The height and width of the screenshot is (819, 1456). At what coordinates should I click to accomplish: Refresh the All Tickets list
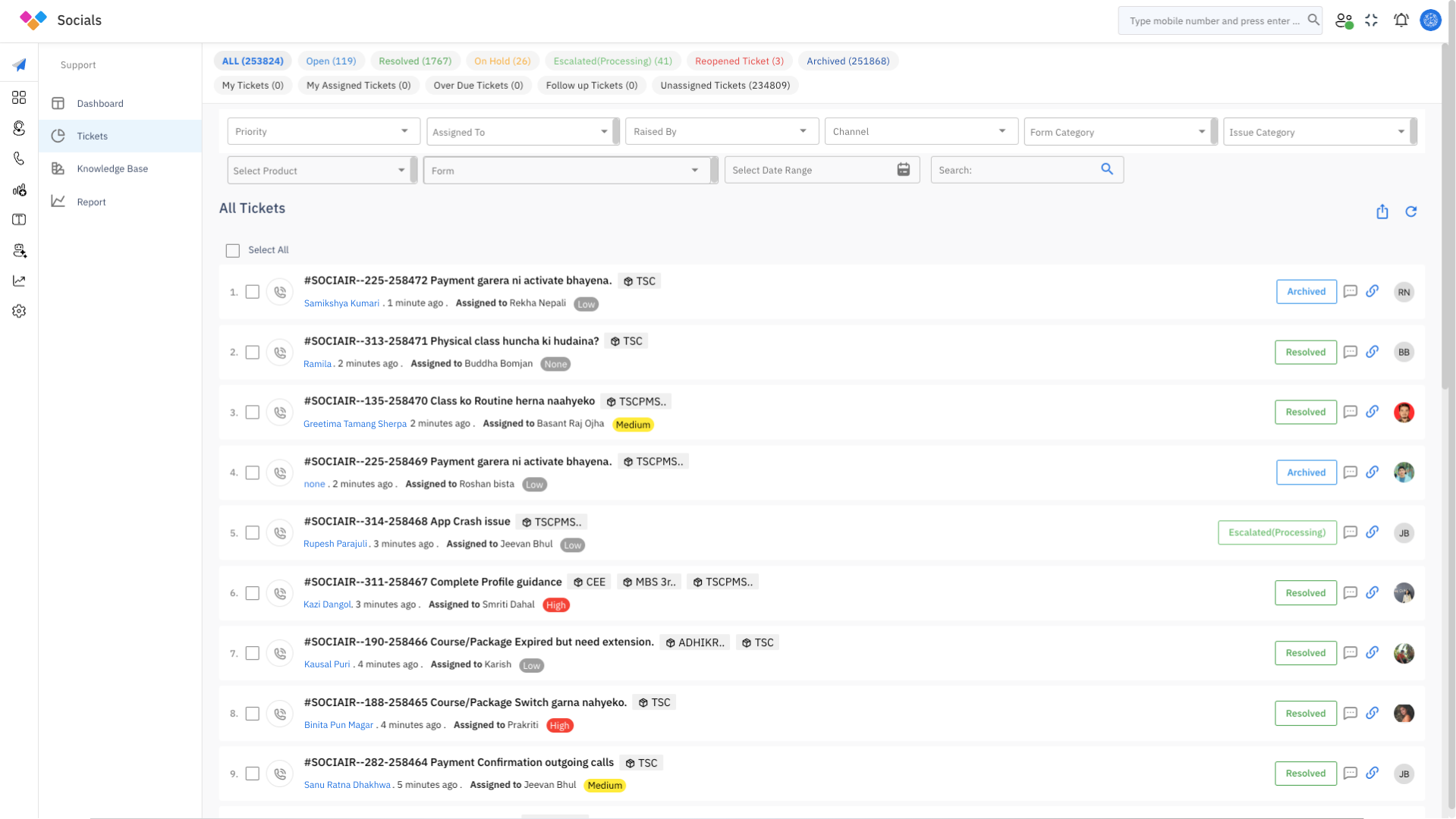point(1410,212)
